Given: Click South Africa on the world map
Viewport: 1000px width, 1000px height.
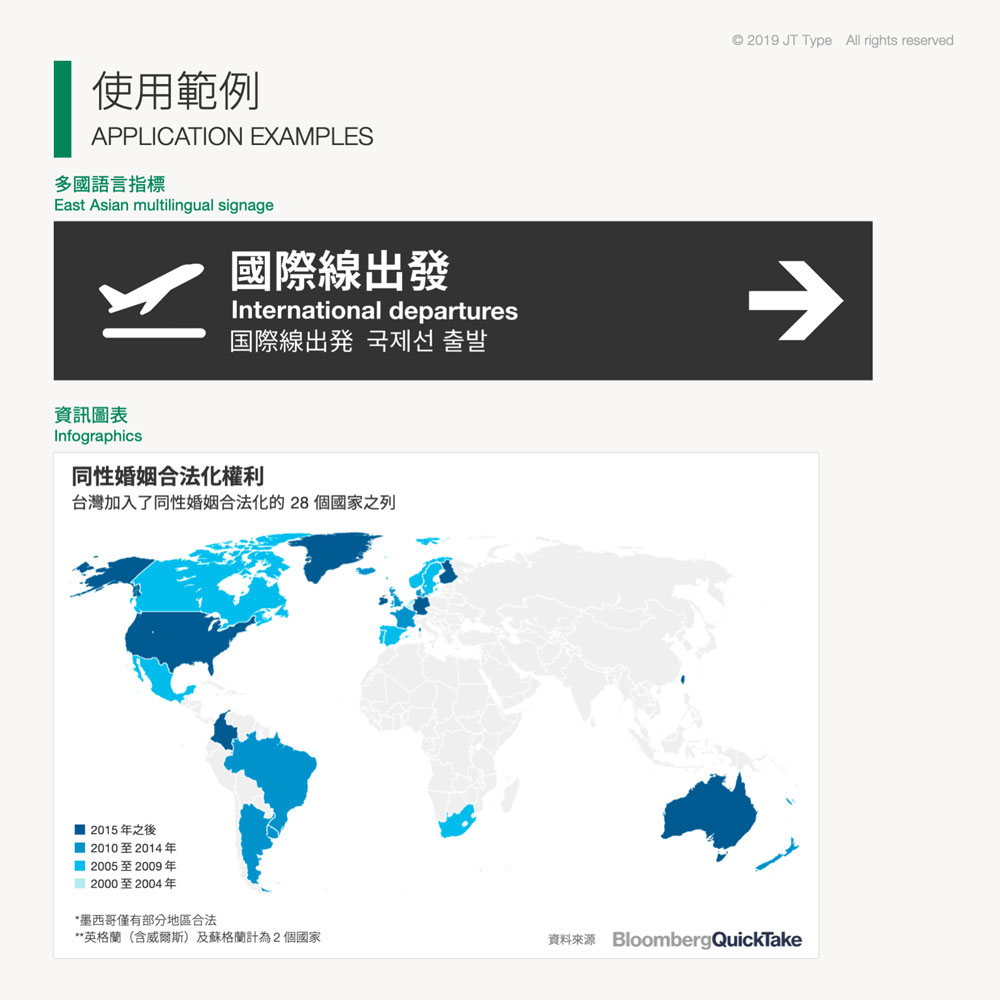Looking at the screenshot, I should point(455,822).
